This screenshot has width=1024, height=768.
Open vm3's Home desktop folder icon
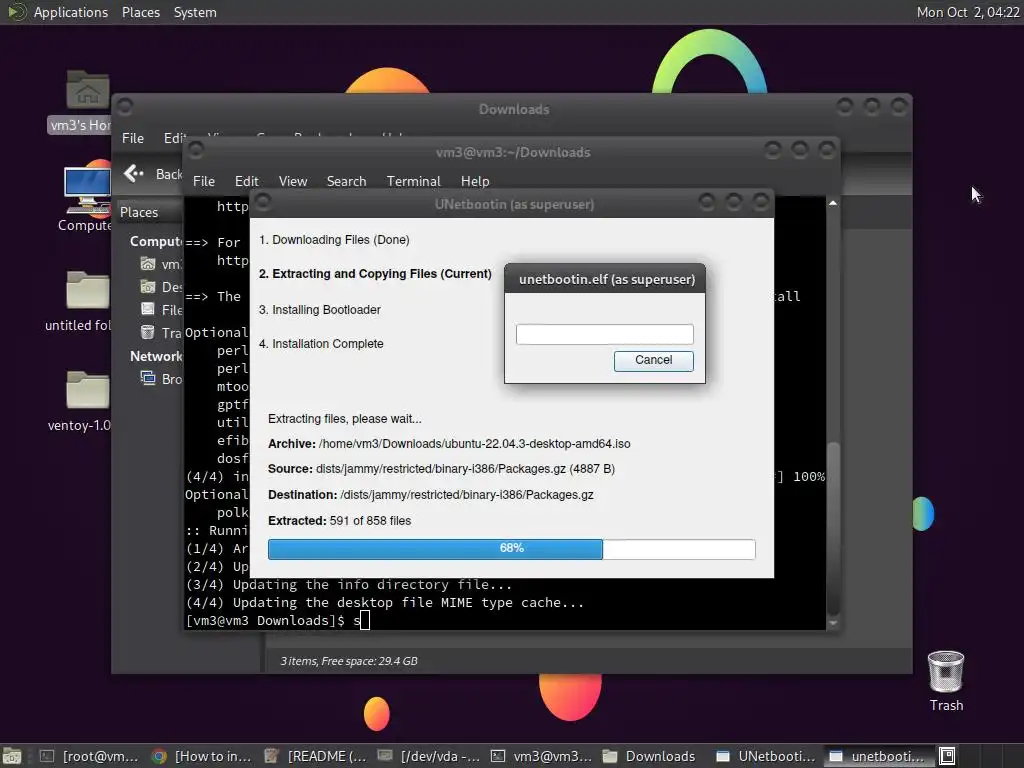click(88, 90)
